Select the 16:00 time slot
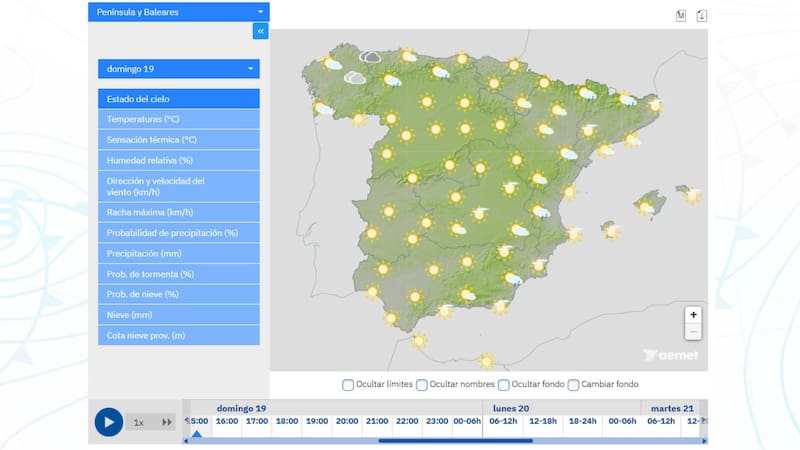 pyautogui.click(x=227, y=421)
